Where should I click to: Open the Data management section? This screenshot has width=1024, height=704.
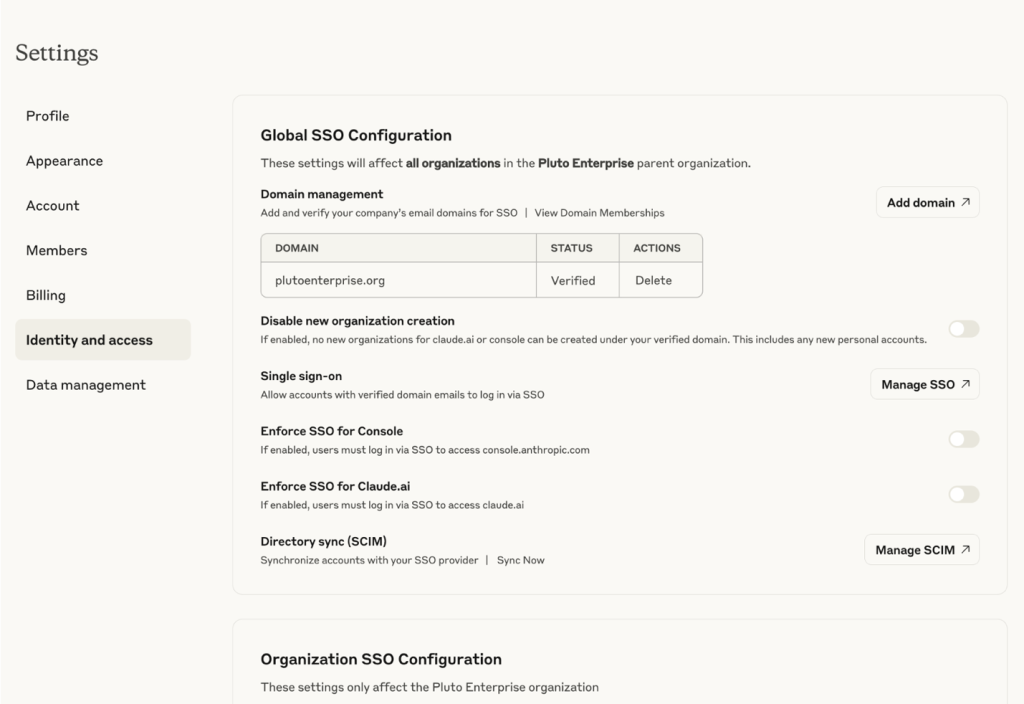click(x=86, y=384)
